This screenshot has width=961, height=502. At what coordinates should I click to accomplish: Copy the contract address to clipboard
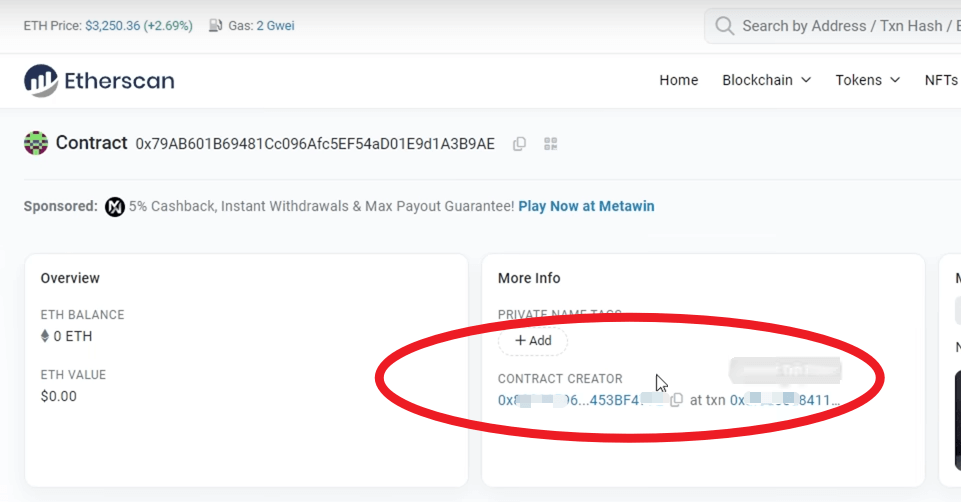point(519,144)
